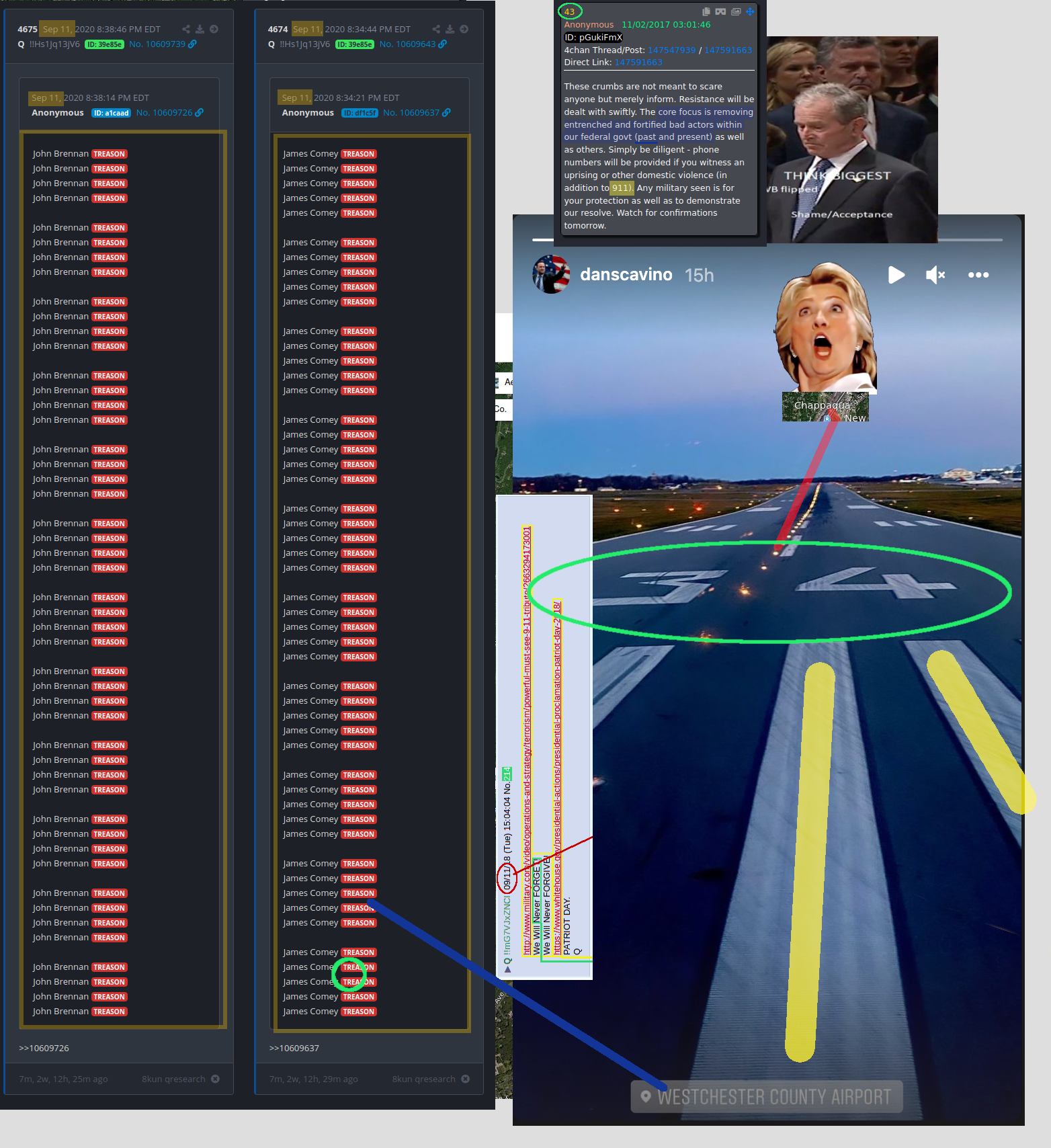Open the three-dot more menu on story
This screenshot has height=1148, width=1051.
click(978, 275)
